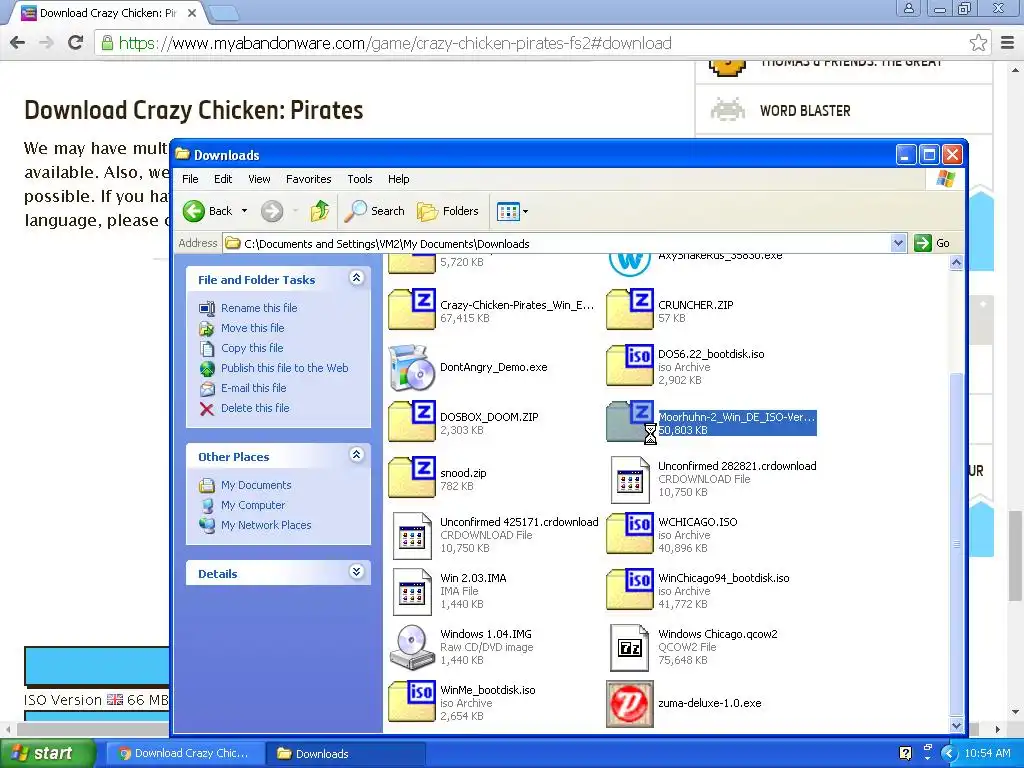Viewport: 1024px width, 768px height.
Task: Open the Views dropdown arrow
Action: click(x=525, y=212)
